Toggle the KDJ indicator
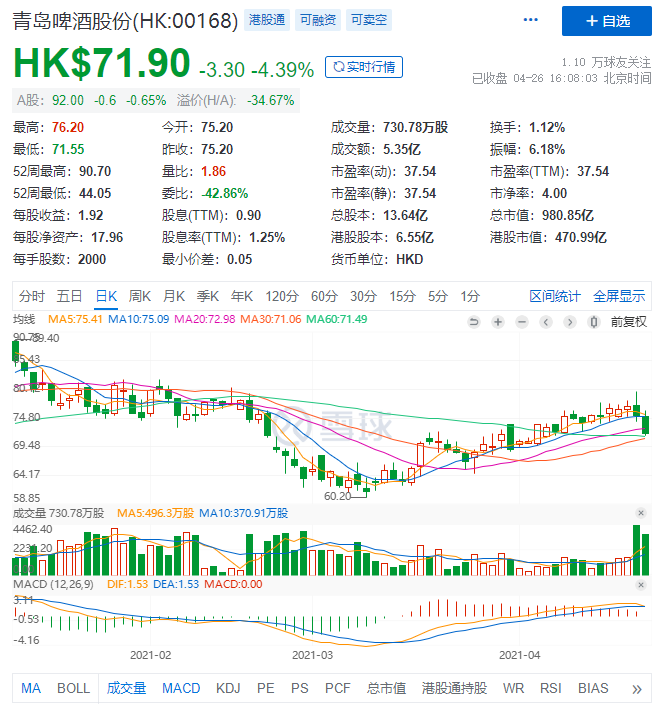 tap(228, 688)
